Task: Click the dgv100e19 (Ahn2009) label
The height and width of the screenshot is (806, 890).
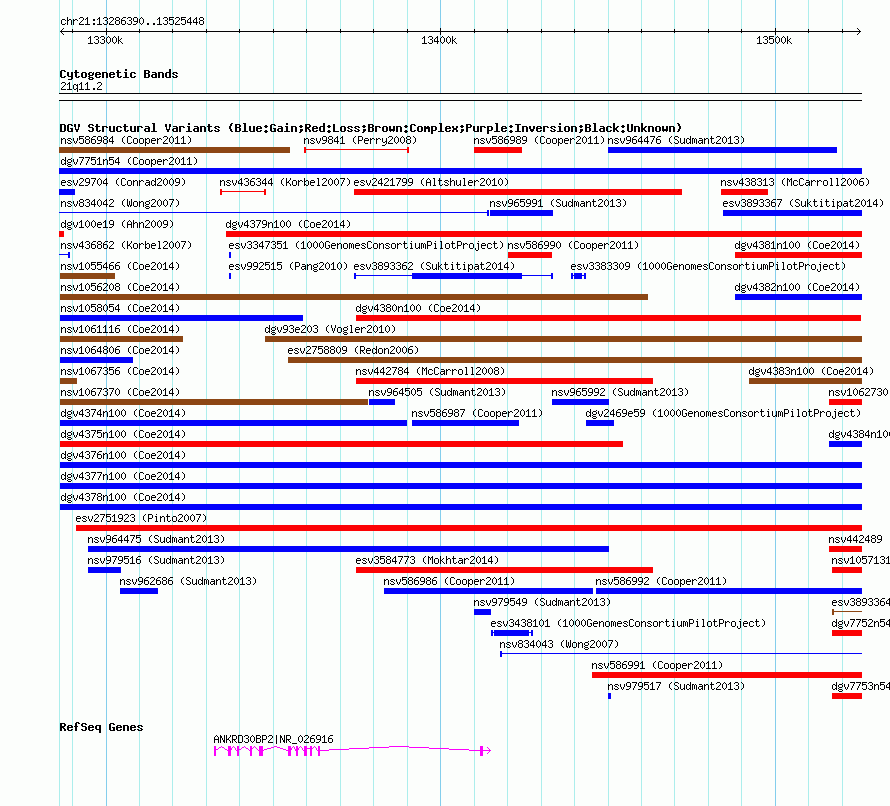Action: 117,224
